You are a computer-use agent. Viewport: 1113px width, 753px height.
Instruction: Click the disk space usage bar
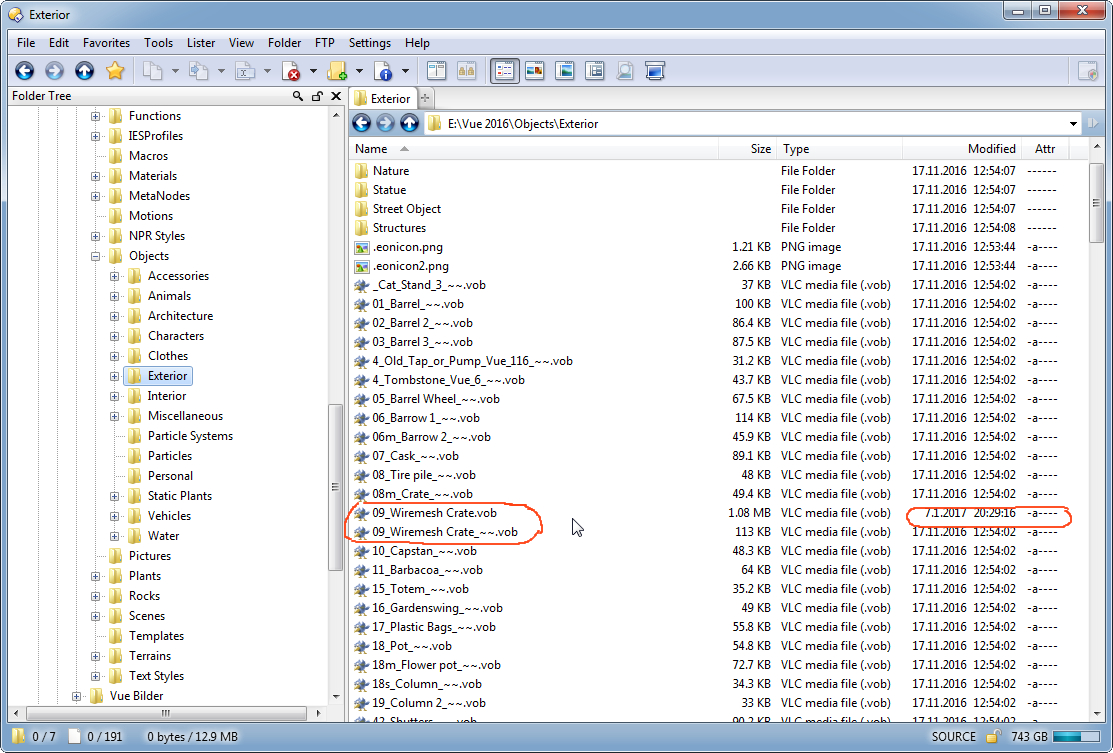1077,737
